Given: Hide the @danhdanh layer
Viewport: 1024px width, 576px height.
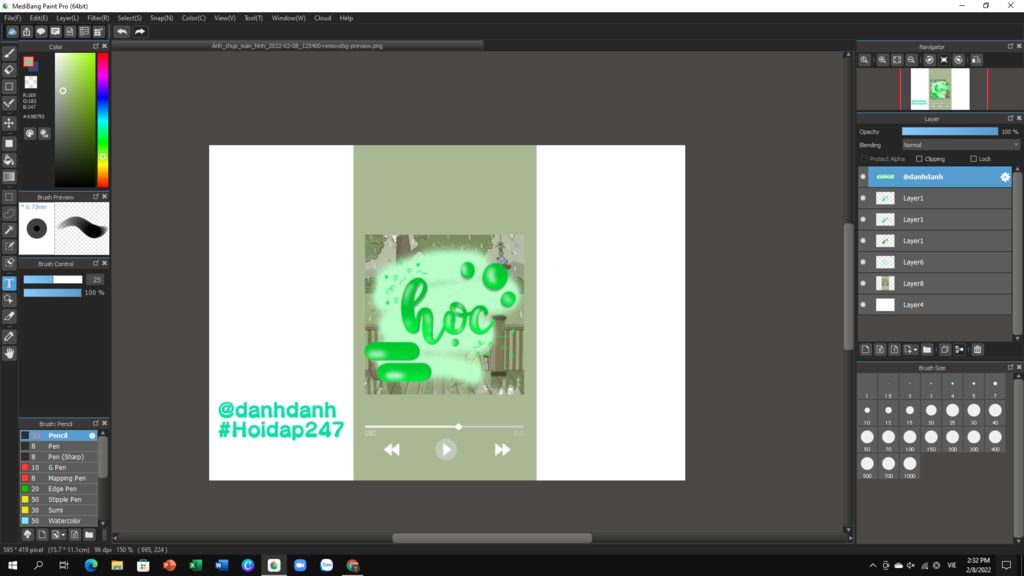Looking at the screenshot, I should [x=863, y=177].
